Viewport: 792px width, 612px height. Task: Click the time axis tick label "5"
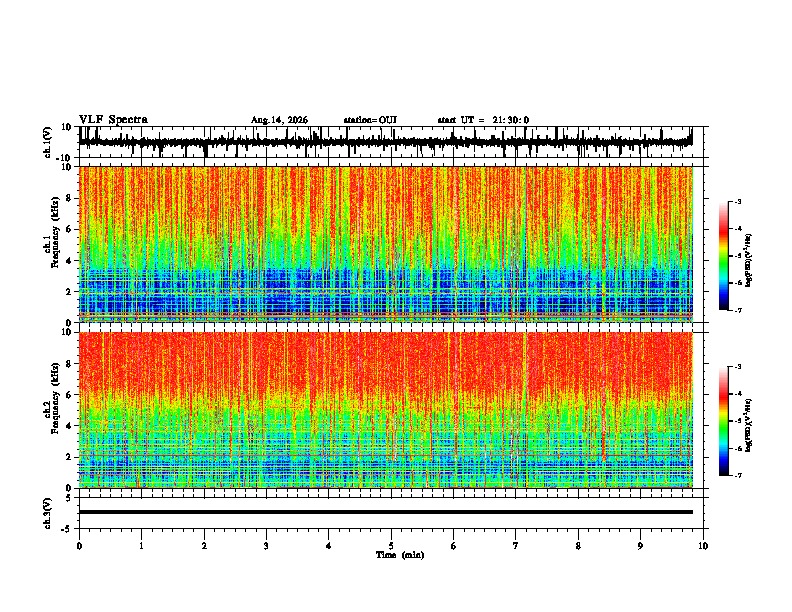pyautogui.click(x=391, y=546)
